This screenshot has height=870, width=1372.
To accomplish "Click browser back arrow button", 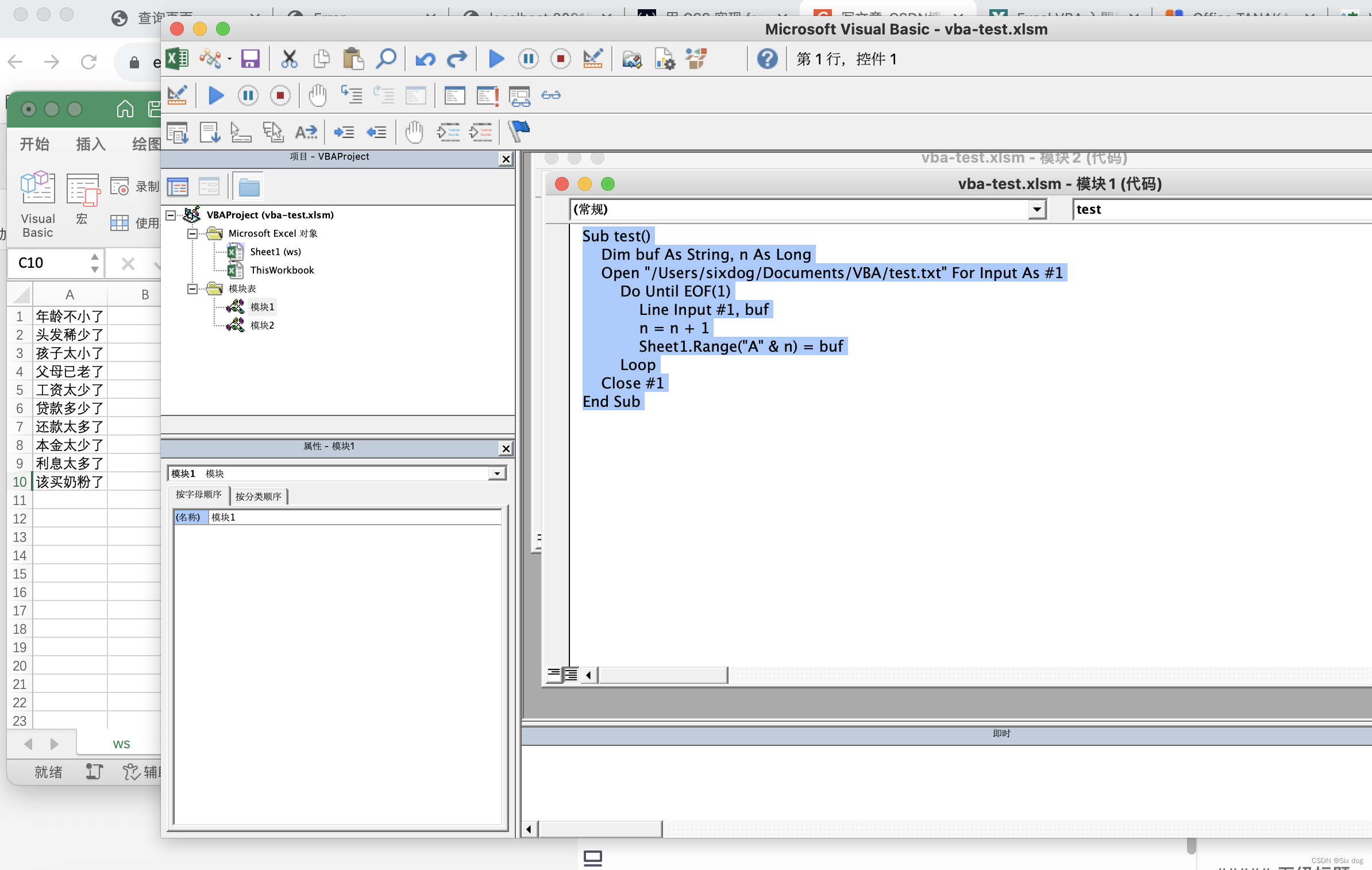I will 16,61.
